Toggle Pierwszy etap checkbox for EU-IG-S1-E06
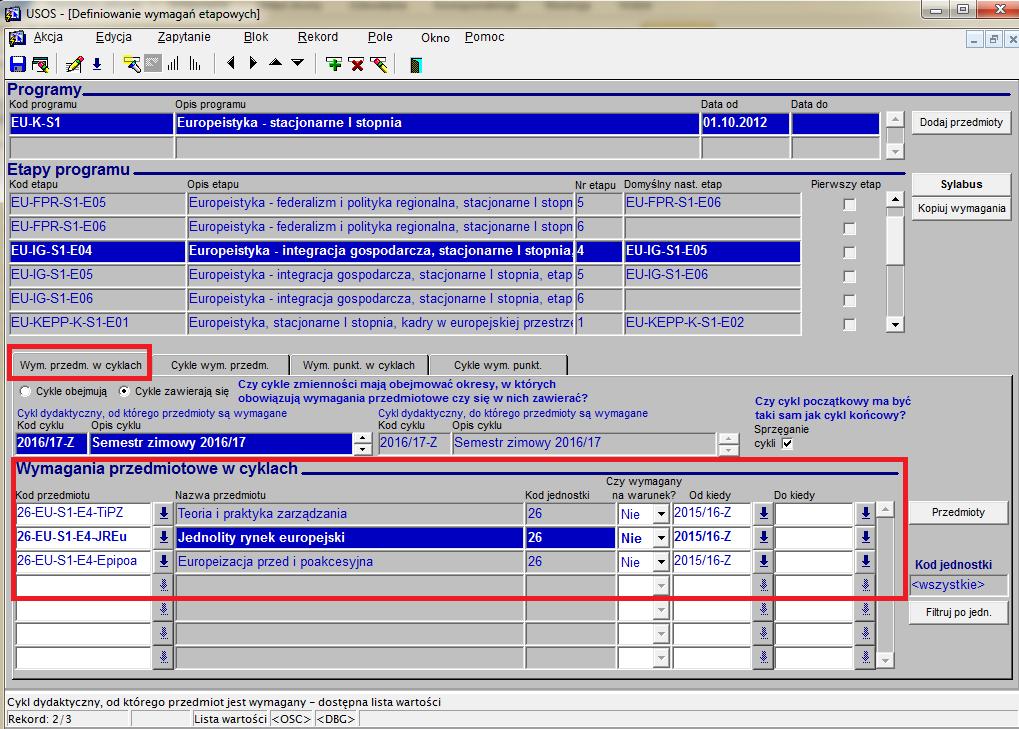The image size is (1019, 729). (849, 300)
